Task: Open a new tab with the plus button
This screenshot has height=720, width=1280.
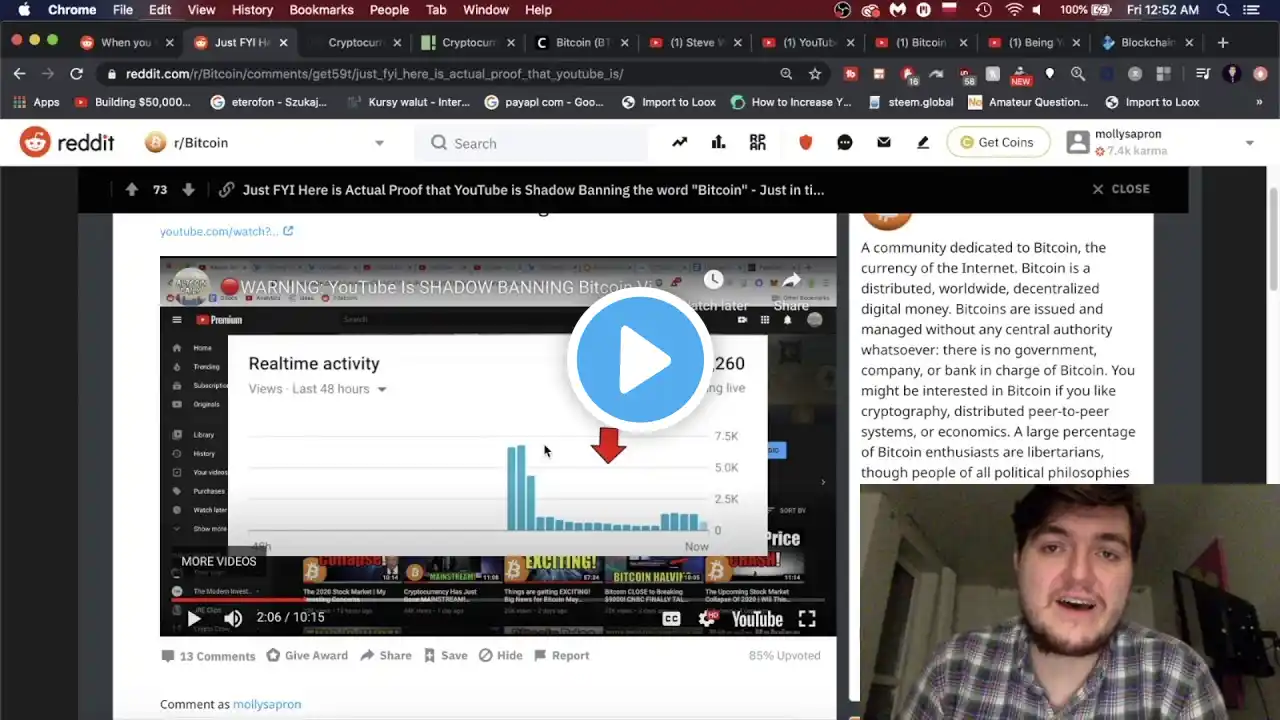Action: point(1223,43)
